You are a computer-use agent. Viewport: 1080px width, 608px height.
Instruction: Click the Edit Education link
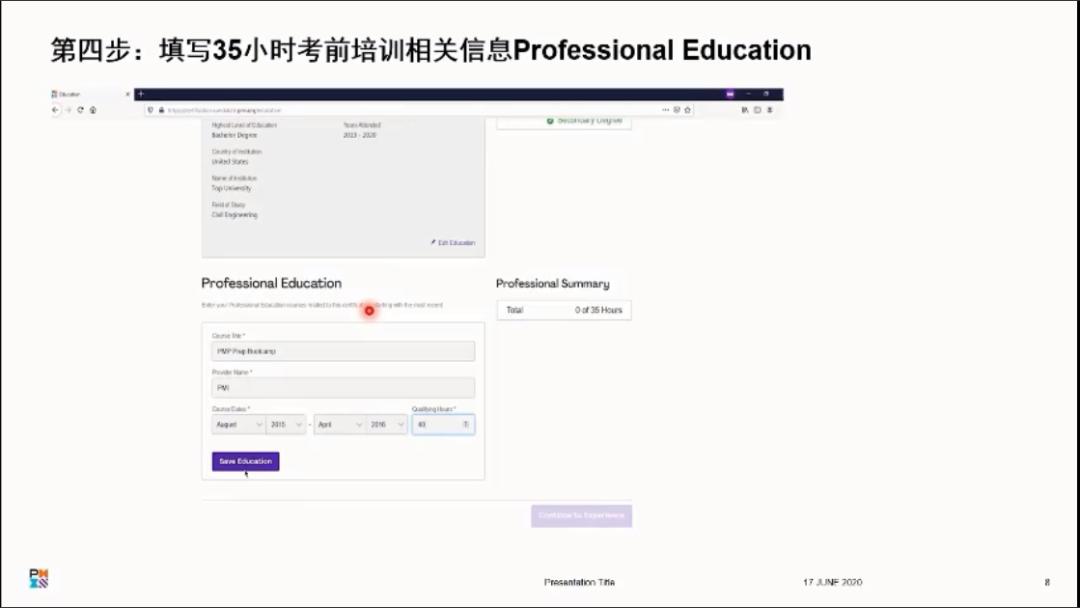[450, 242]
